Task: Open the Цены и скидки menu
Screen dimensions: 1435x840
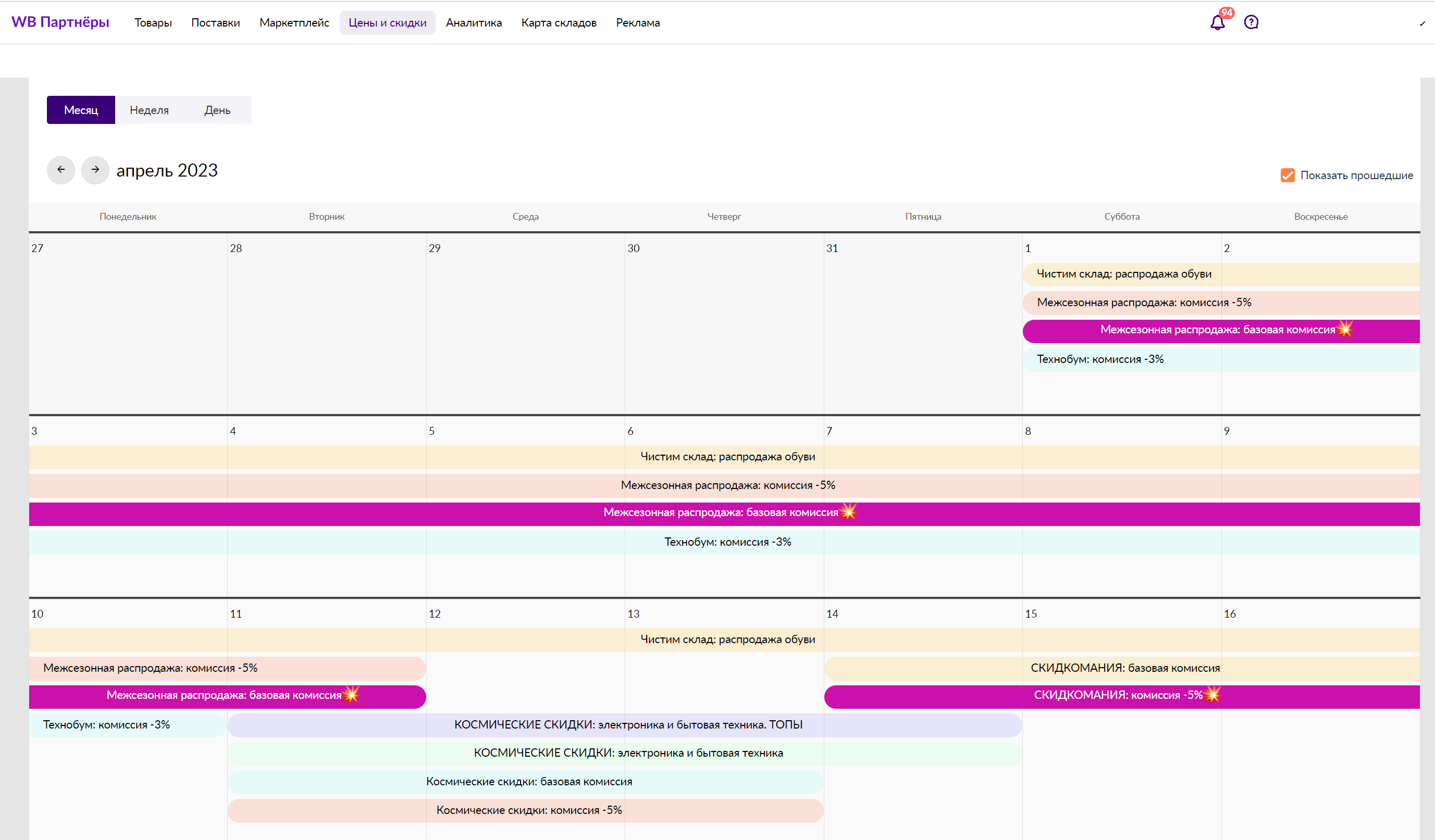Action: 387,23
